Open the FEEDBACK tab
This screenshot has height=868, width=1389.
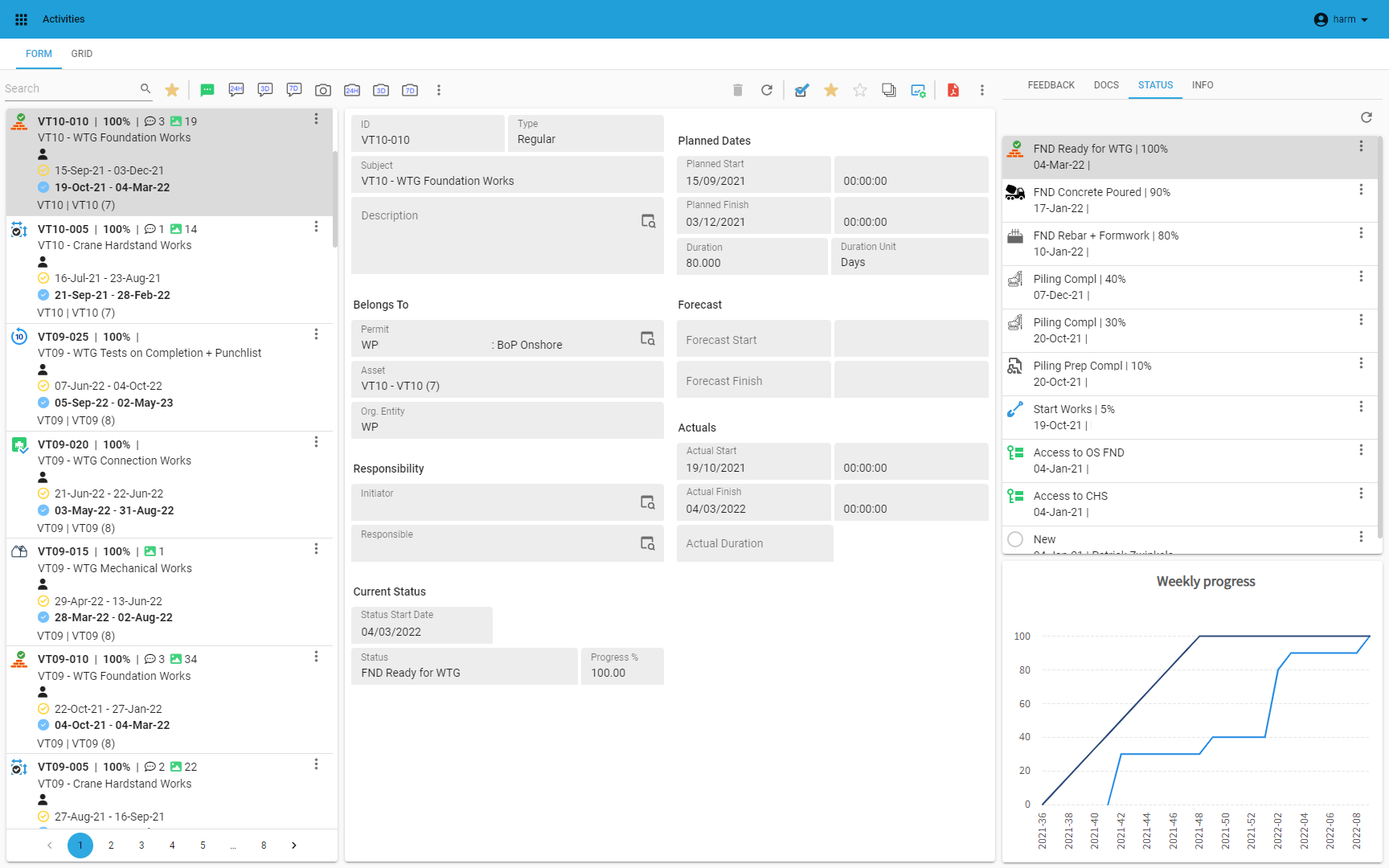[1051, 85]
